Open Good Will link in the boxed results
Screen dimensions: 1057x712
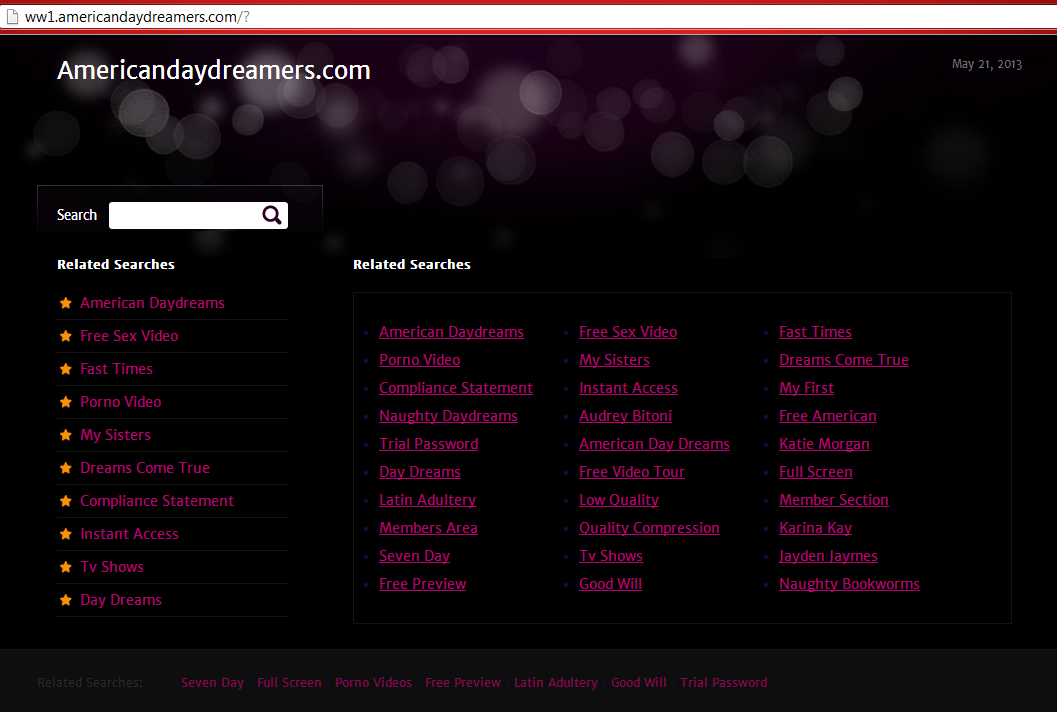pos(610,584)
